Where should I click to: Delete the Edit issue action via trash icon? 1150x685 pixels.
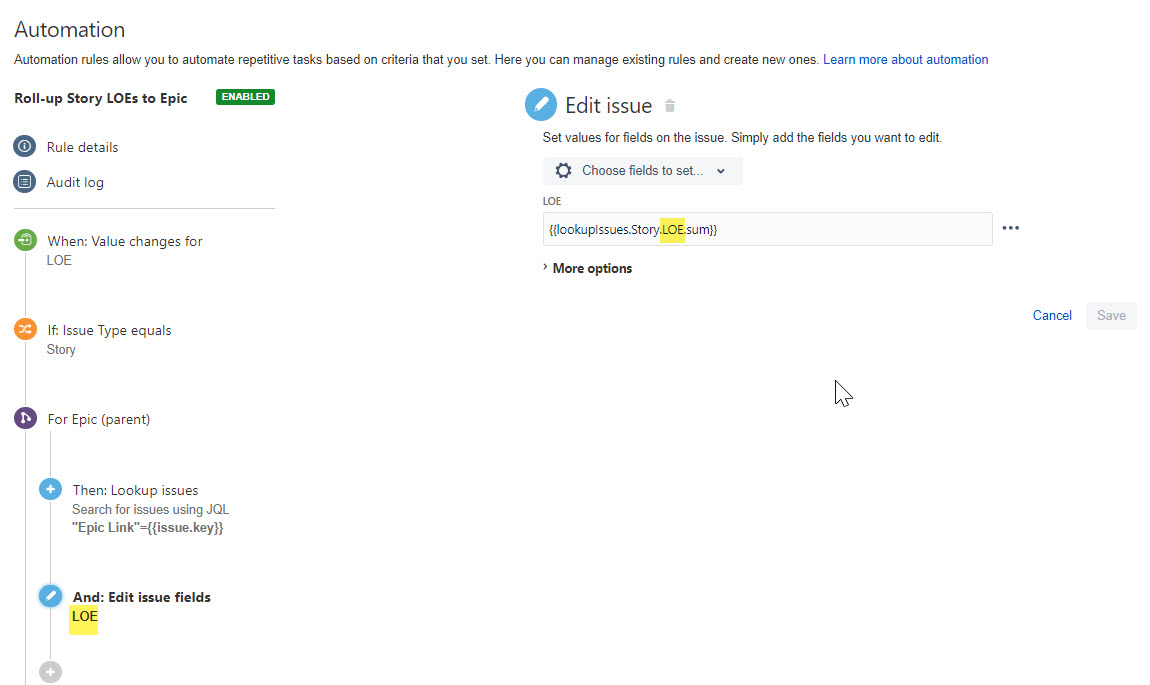pyautogui.click(x=670, y=106)
